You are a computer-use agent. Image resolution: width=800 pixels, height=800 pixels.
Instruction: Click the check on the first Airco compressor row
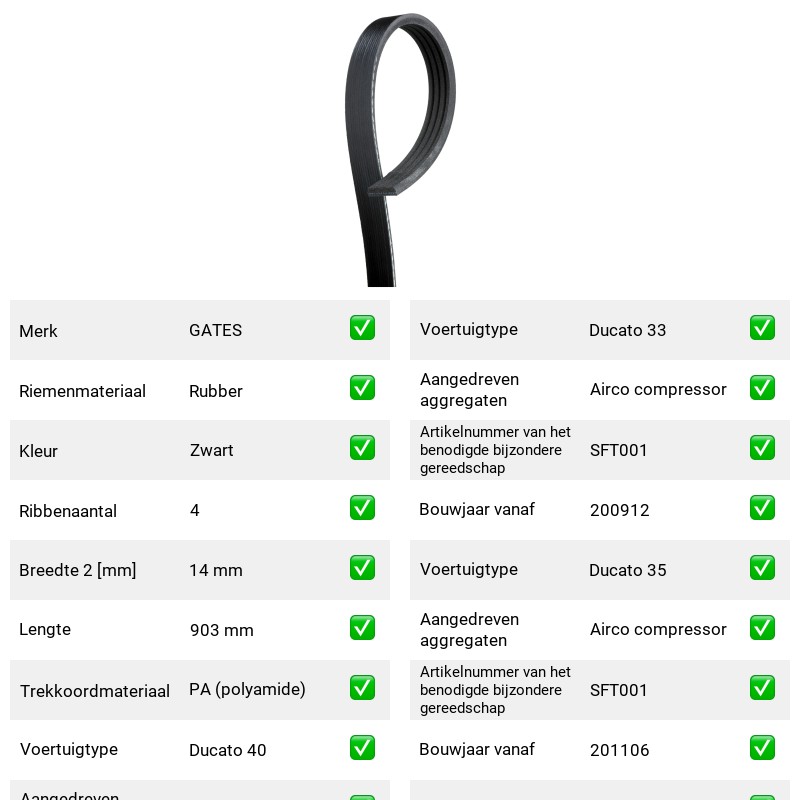tap(762, 388)
